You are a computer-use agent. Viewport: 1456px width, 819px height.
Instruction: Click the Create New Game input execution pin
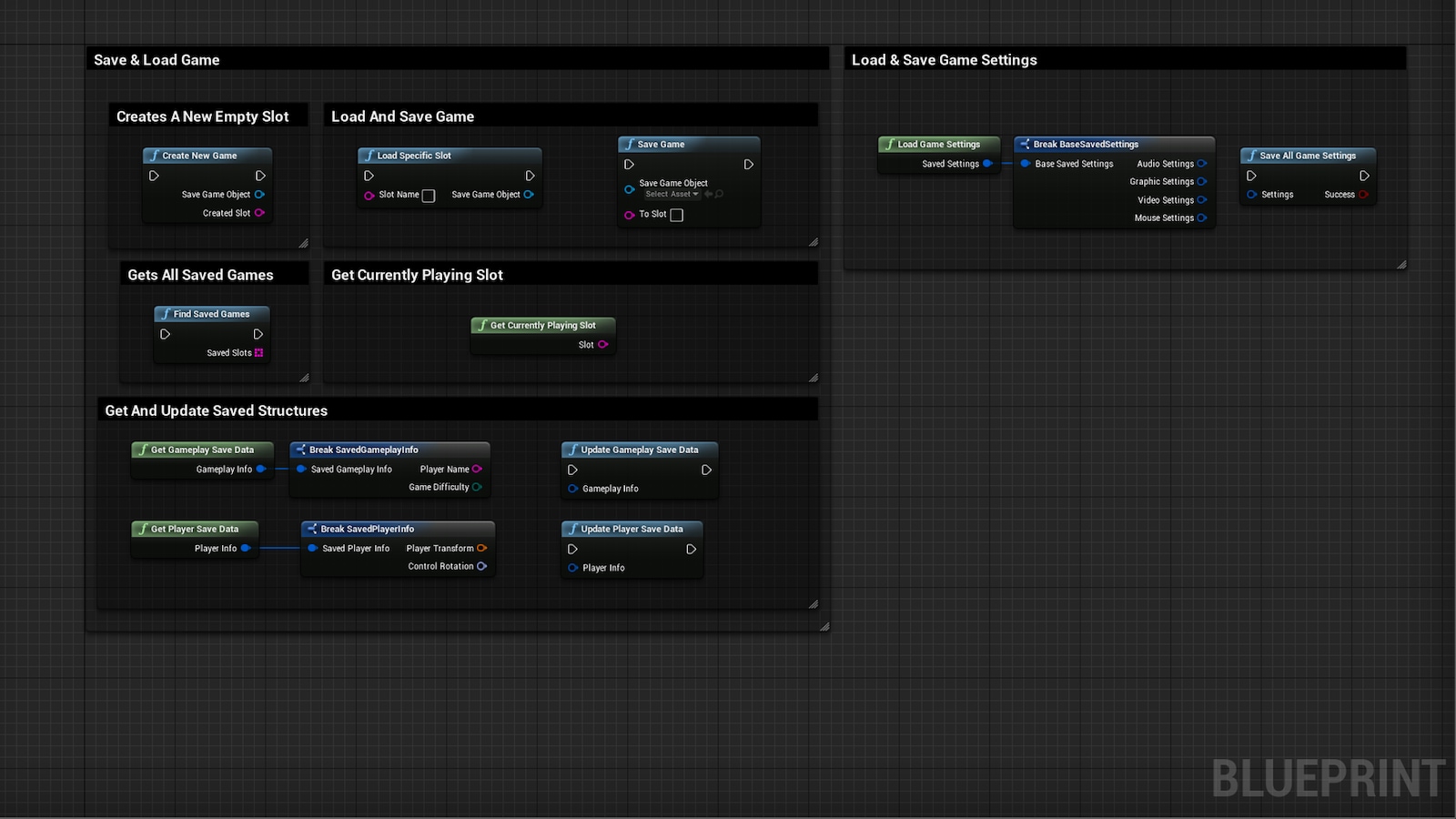154,176
